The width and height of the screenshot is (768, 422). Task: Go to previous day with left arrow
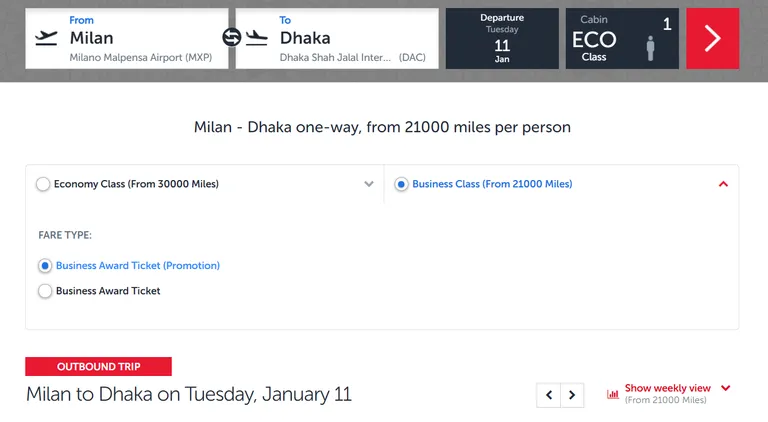click(549, 395)
